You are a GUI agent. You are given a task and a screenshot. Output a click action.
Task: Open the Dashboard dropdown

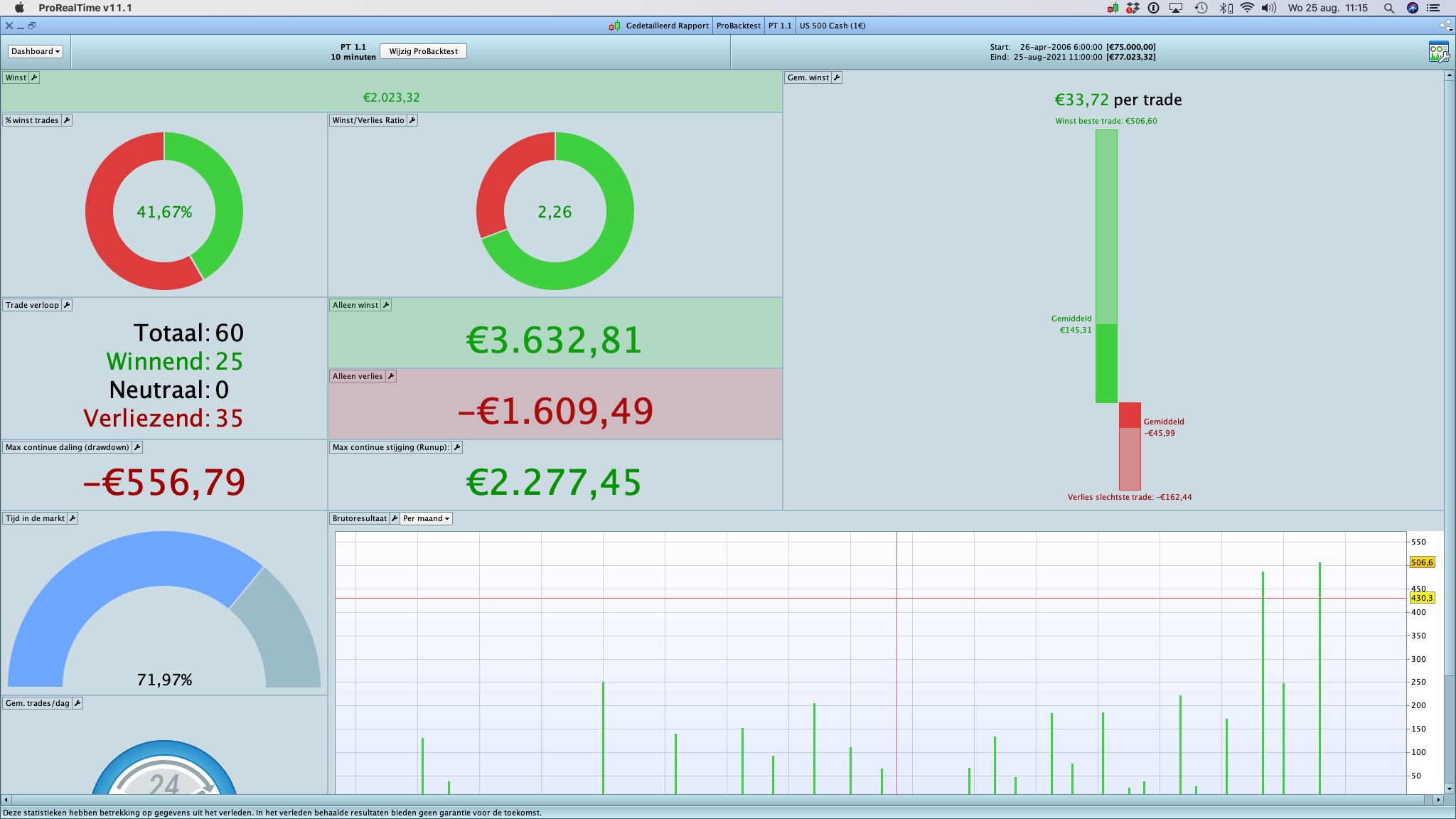[36, 51]
